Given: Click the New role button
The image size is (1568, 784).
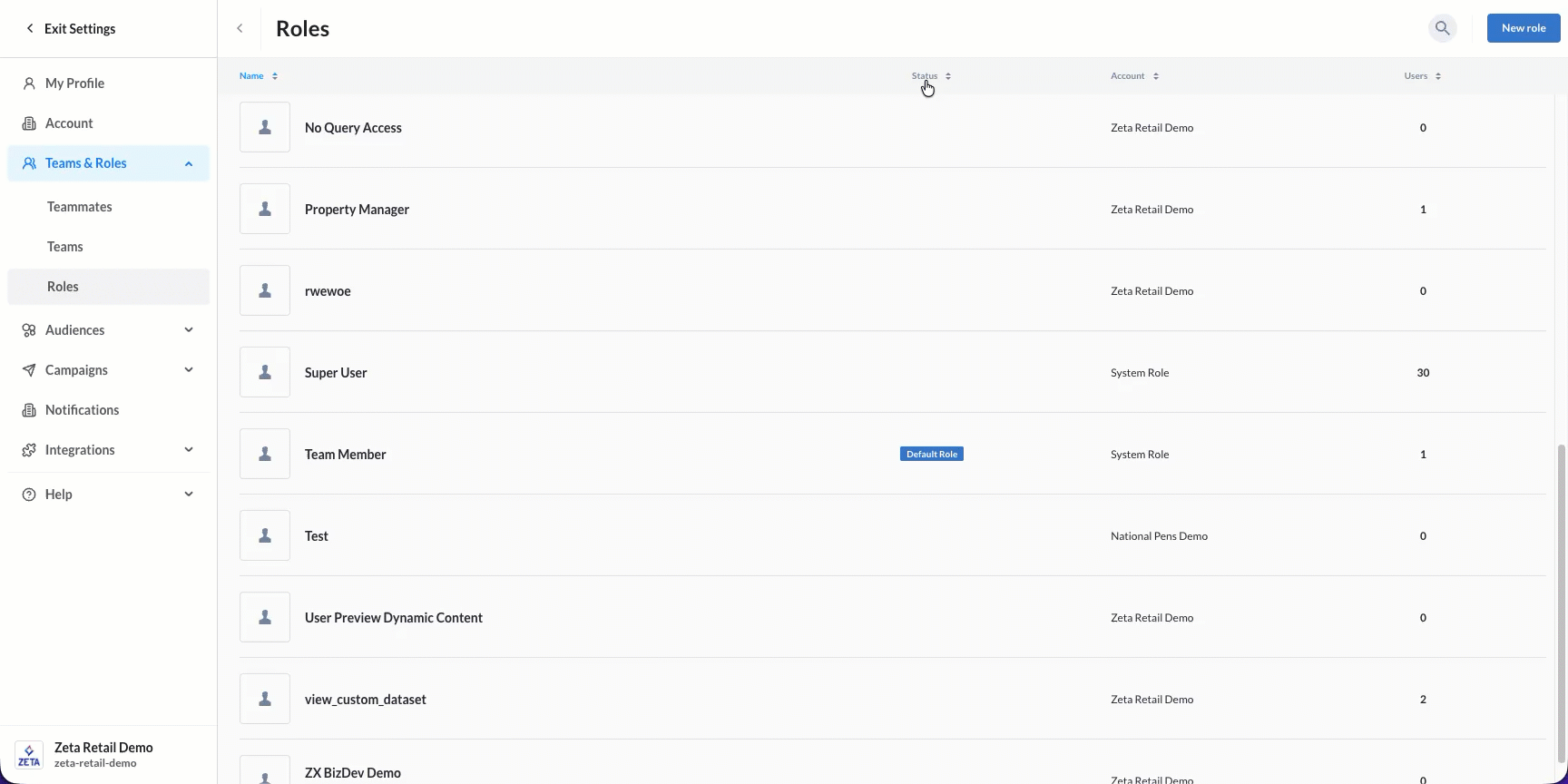Looking at the screenshot, I should (1524, 28).
